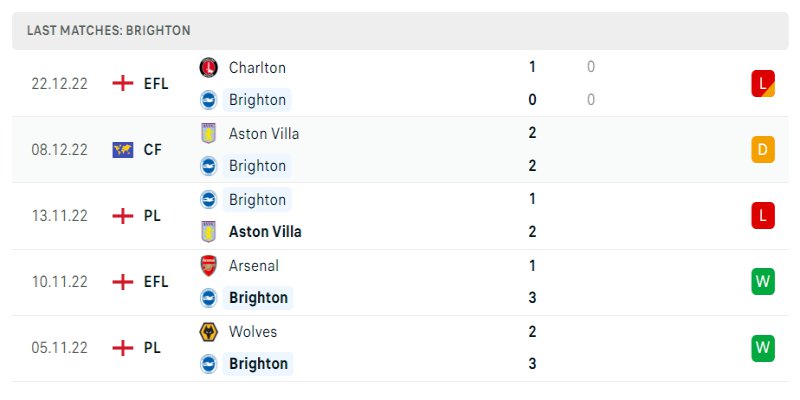Viewport: 800px width, 400px height.
Task: Click the Arsenal club crest icon
Action: pos(209,265)
